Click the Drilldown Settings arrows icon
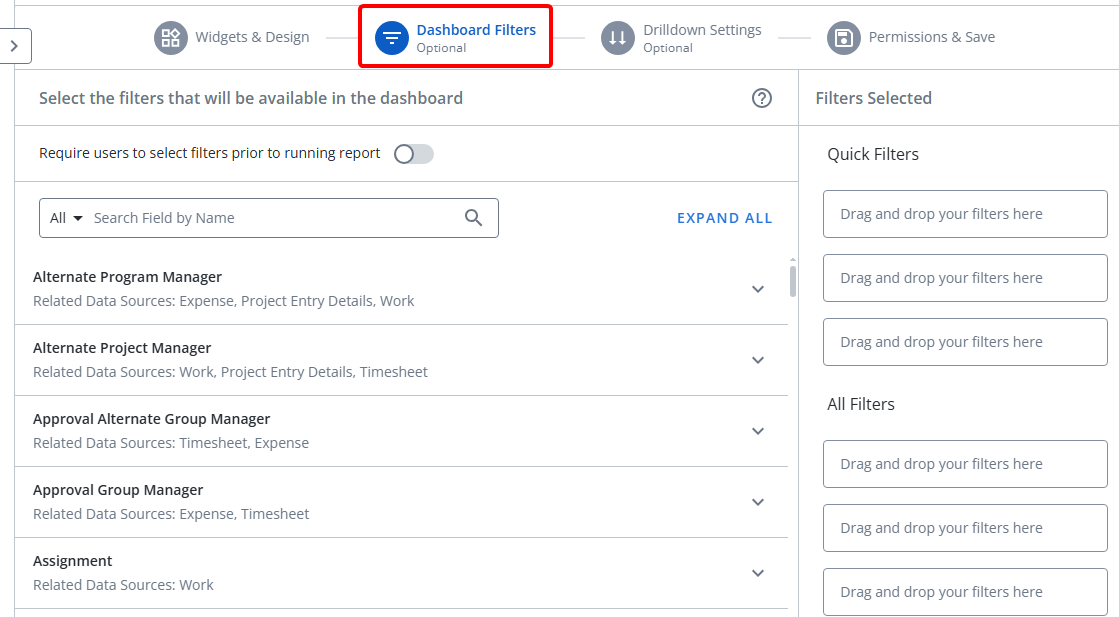 pyautogui.click(x=618, y=38)
